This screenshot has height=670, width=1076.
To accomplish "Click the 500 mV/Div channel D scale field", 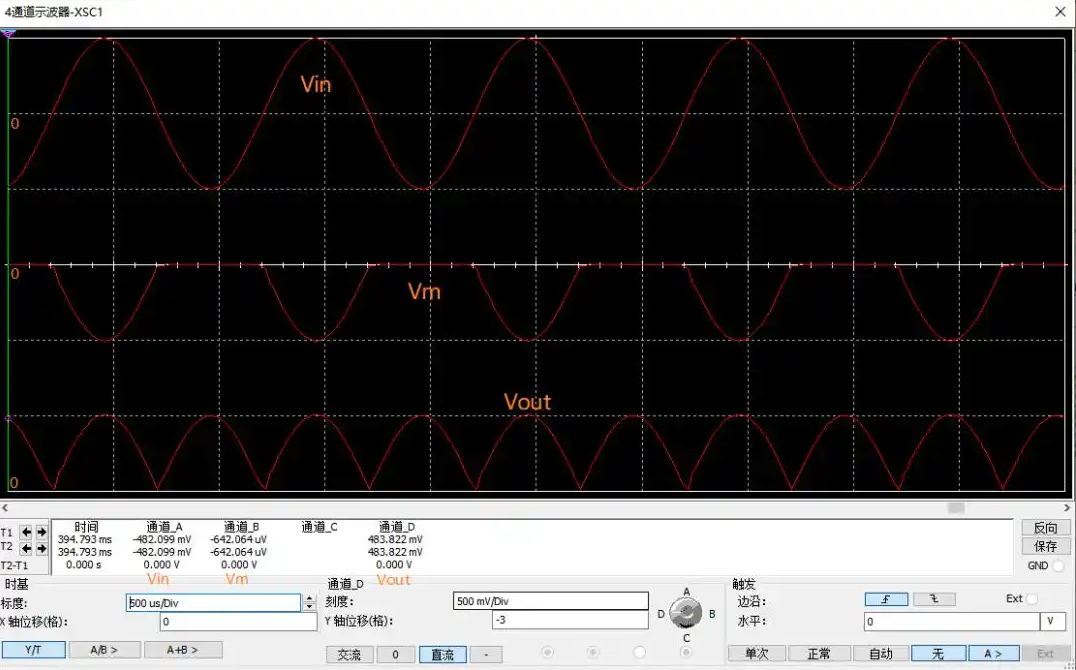I will [550, 601].
